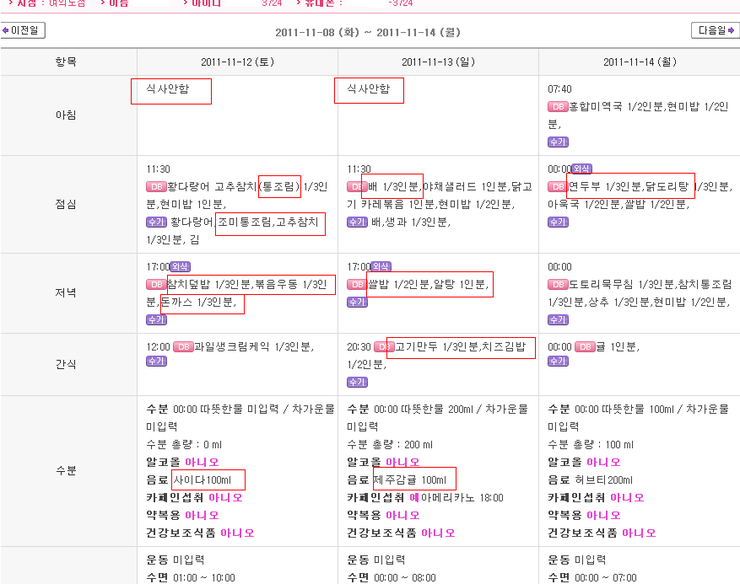The image size is (740, 584).
Task: Click 수기 badge under Saturday dinner
Action: point(156,320)
